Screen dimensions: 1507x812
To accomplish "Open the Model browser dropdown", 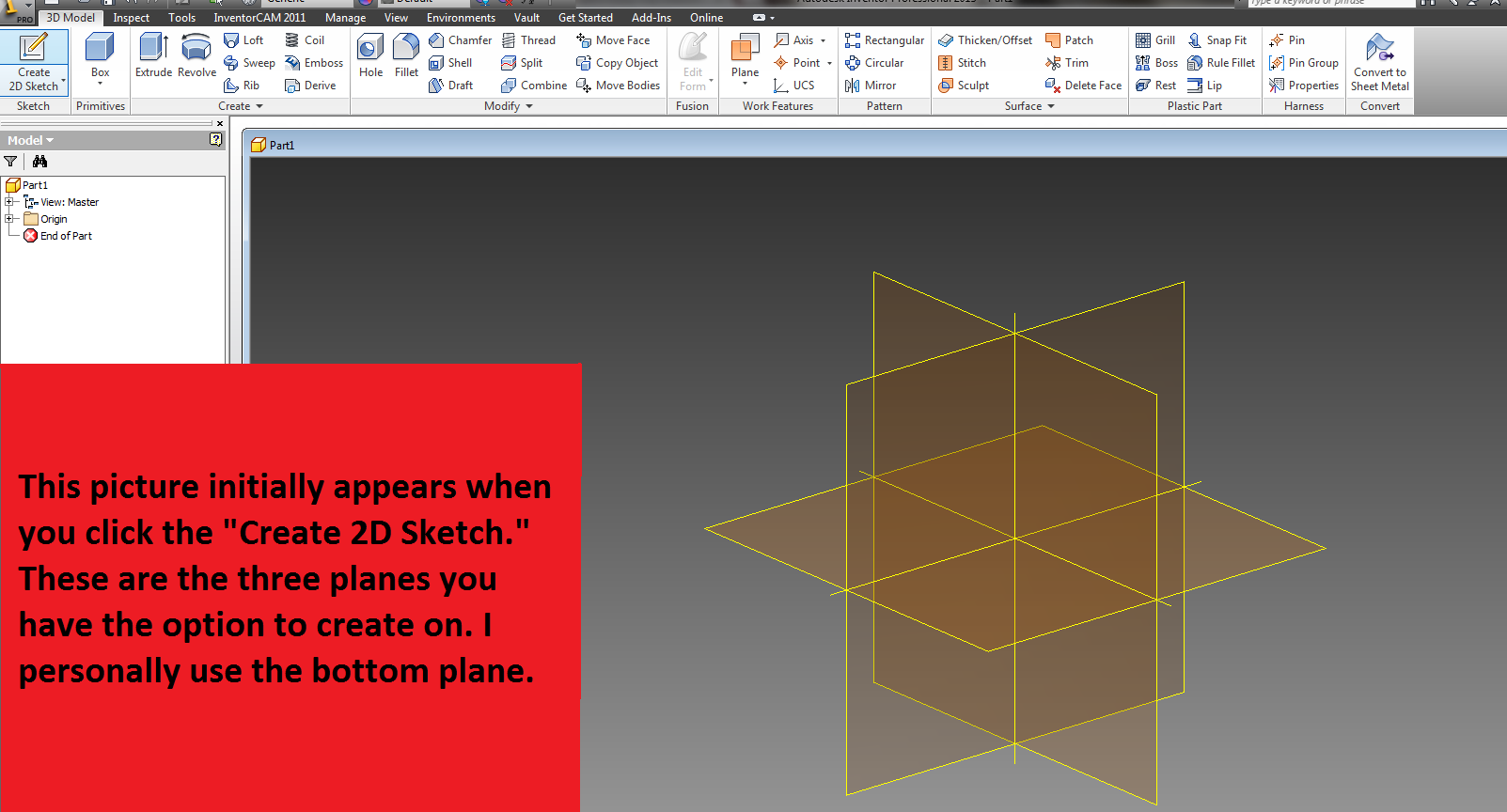I will [x=31, y=140].
